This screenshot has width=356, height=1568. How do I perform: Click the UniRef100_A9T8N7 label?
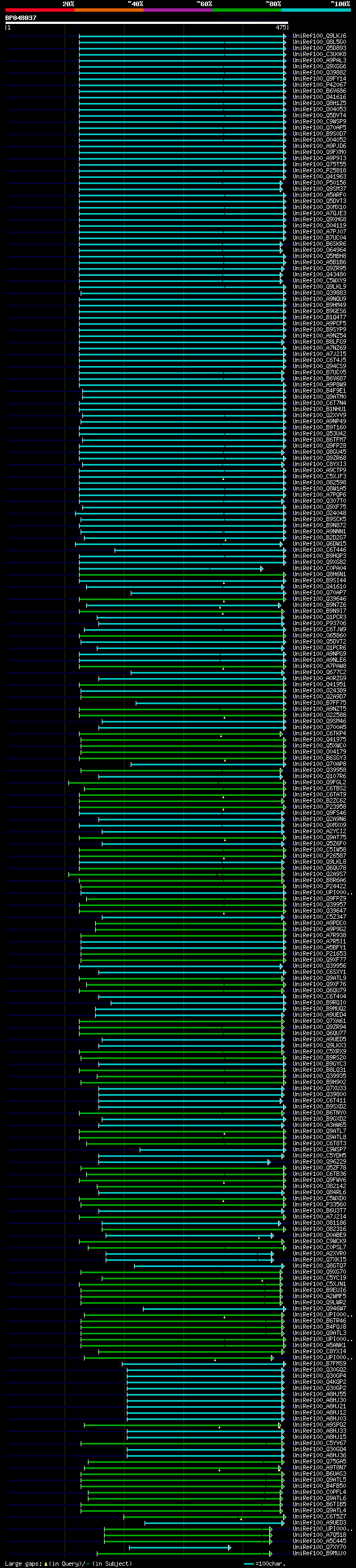tap(319, 1467)
